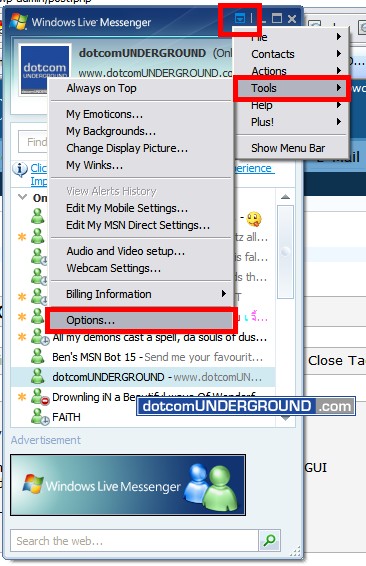The image size is (366, 566).
Task: Click the show menu icon in title bar
Action: 240,17
